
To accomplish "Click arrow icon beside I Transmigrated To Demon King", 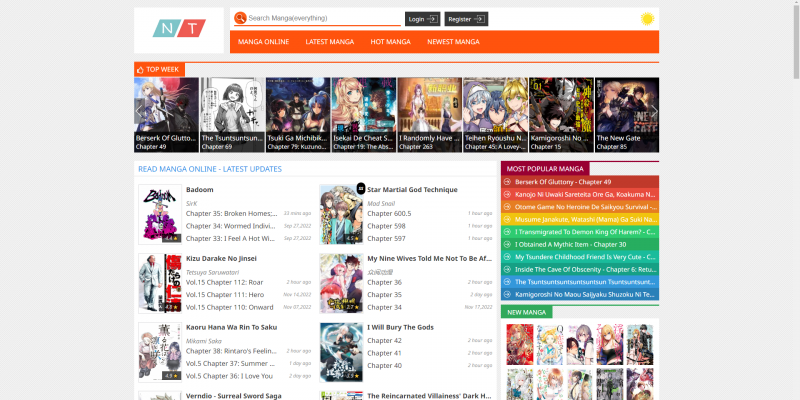I will pos(507,232).
